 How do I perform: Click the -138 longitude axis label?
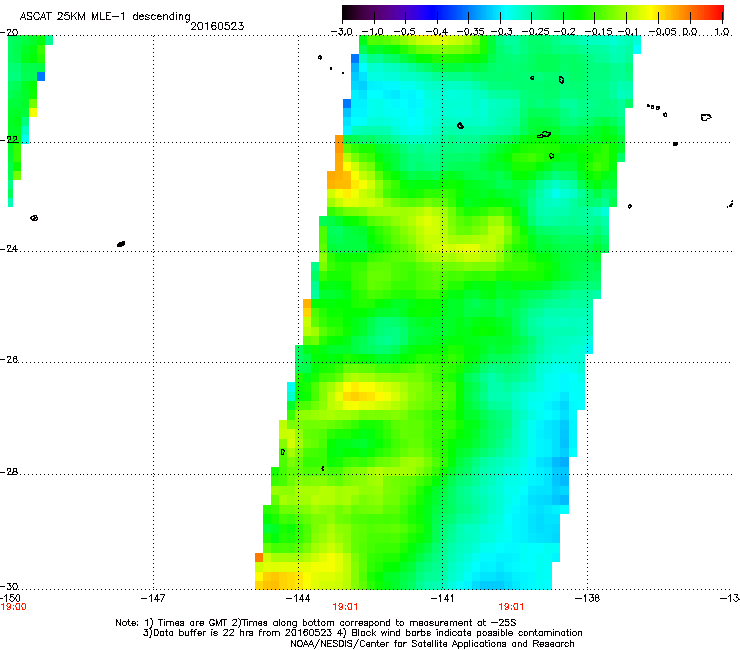[587, 598]
